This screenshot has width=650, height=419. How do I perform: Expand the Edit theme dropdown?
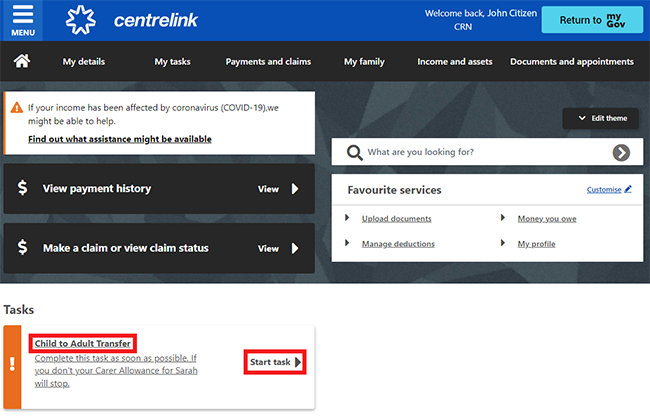point(600,119)
